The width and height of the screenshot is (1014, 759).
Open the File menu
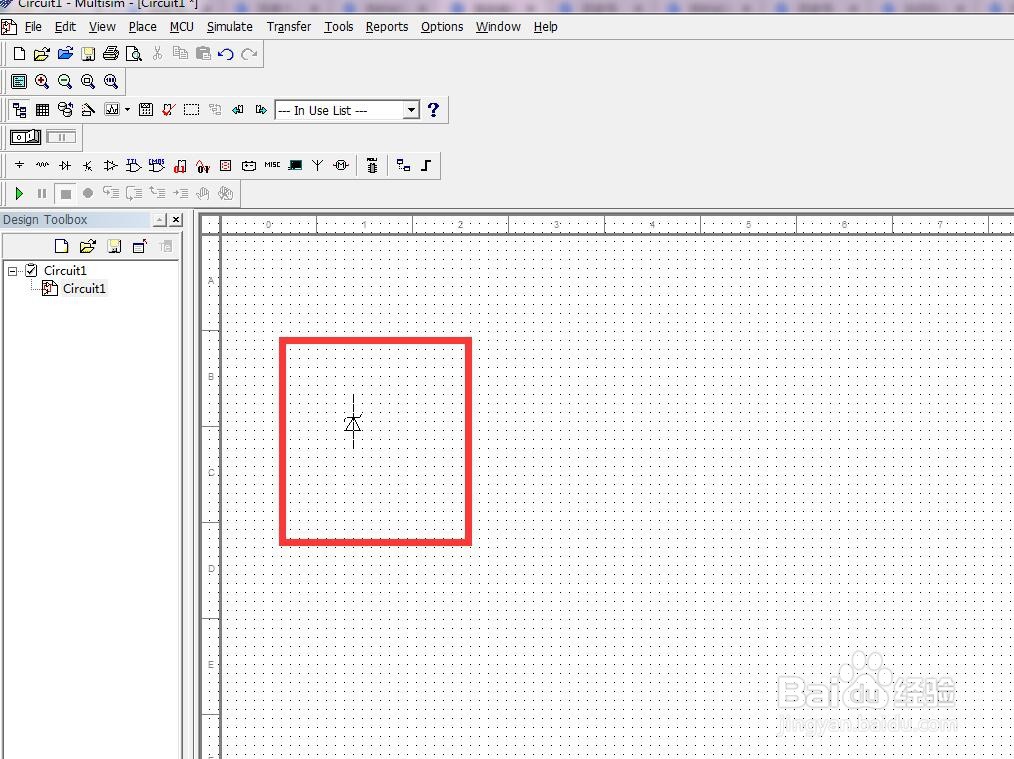pyautogui.click(x=33, y=27)
